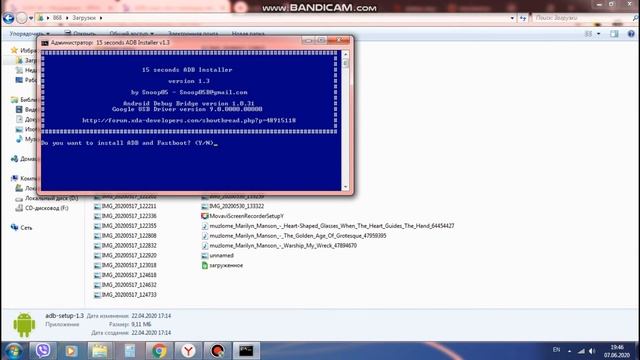Screen dimensions: 640x360
Task: Select file IMG_20200517_124618
Action: point(125,275)
